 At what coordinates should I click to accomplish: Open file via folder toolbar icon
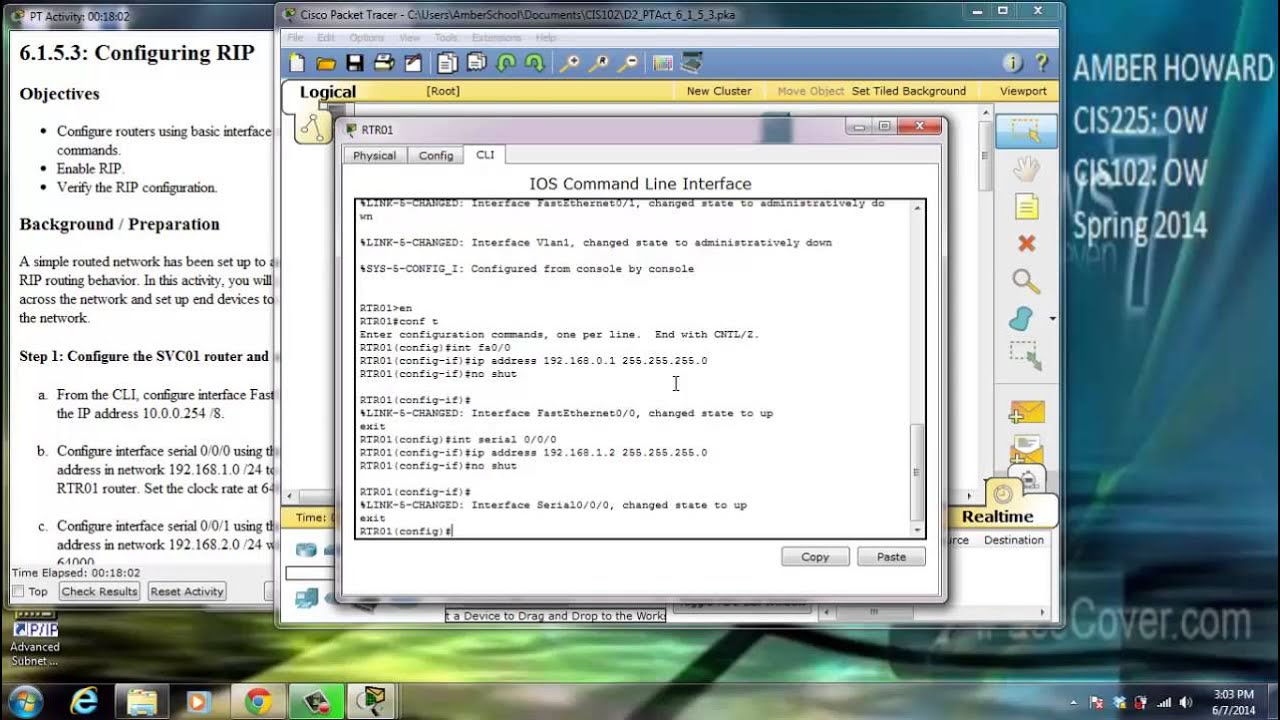click(326, 63)
